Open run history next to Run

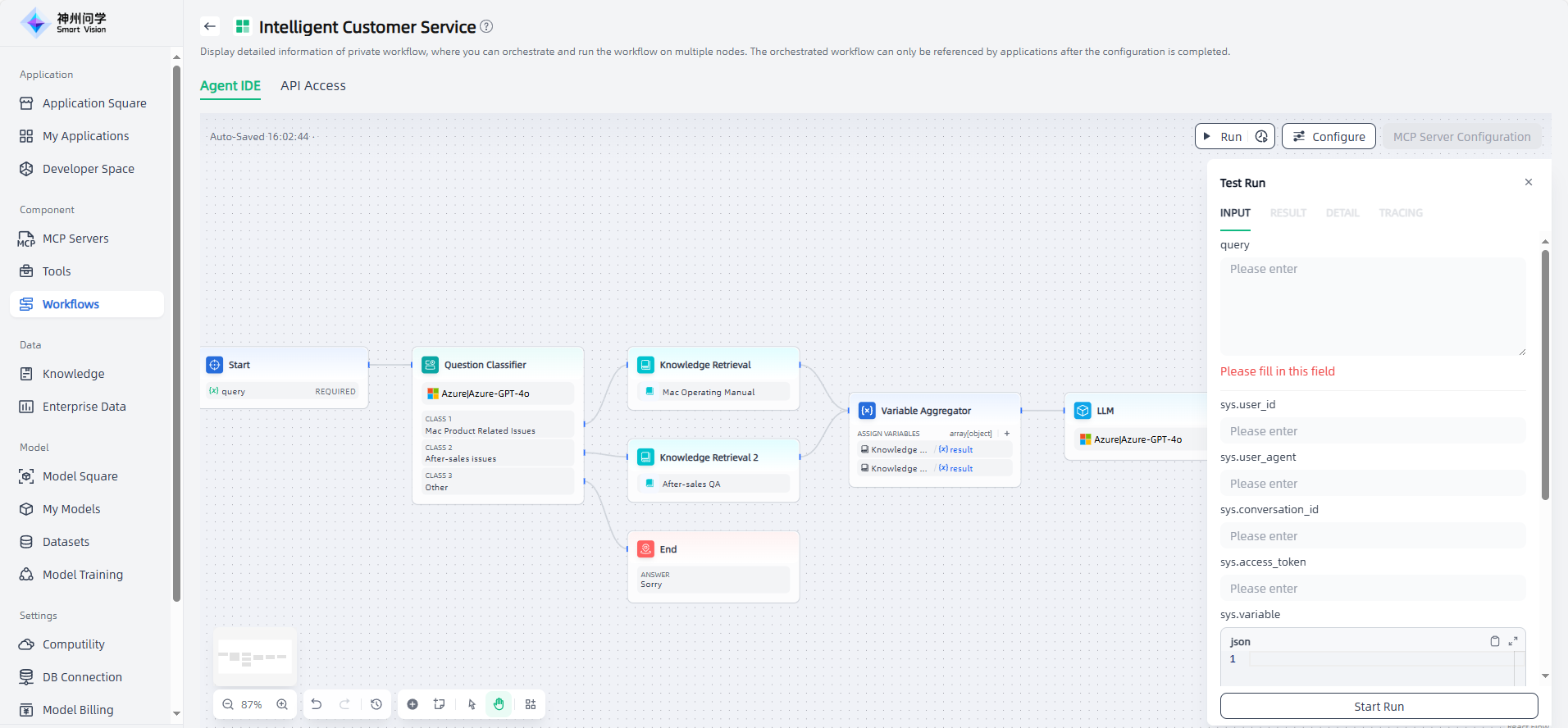1261,137
